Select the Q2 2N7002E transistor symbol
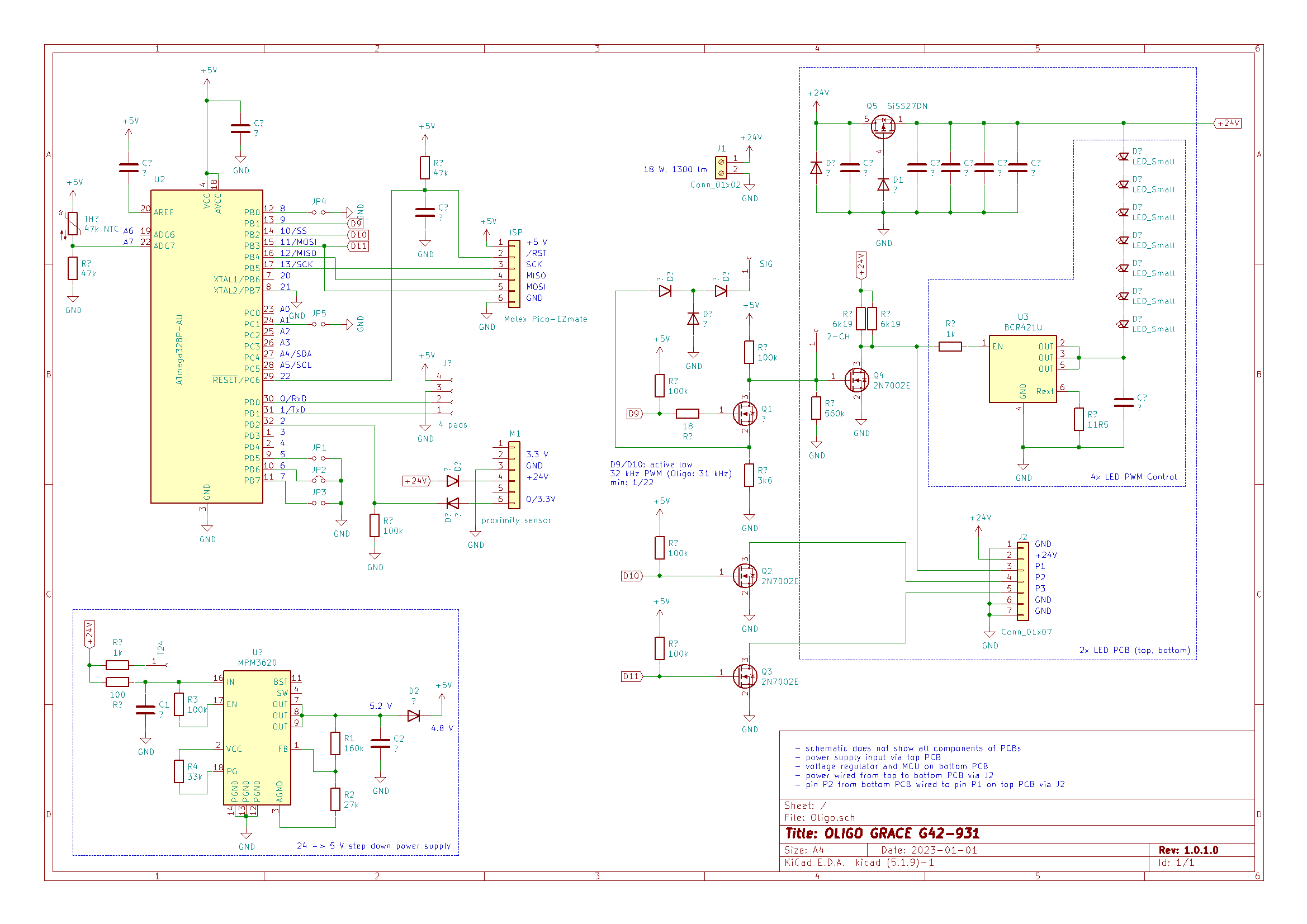The width and height of the screenshot is (1307, 924). (x=745, y=576)
